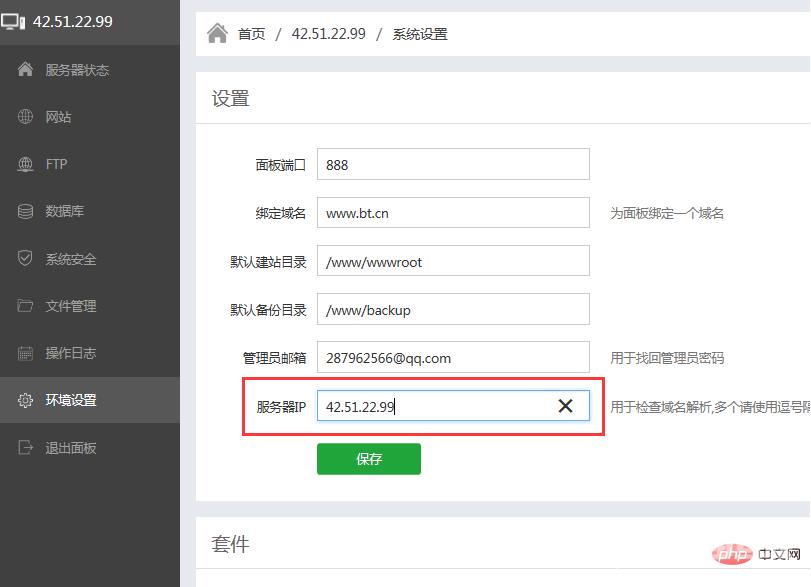Edit the administrator email input field
Viewport: 811px width, 587px height.
coord(453,357)
